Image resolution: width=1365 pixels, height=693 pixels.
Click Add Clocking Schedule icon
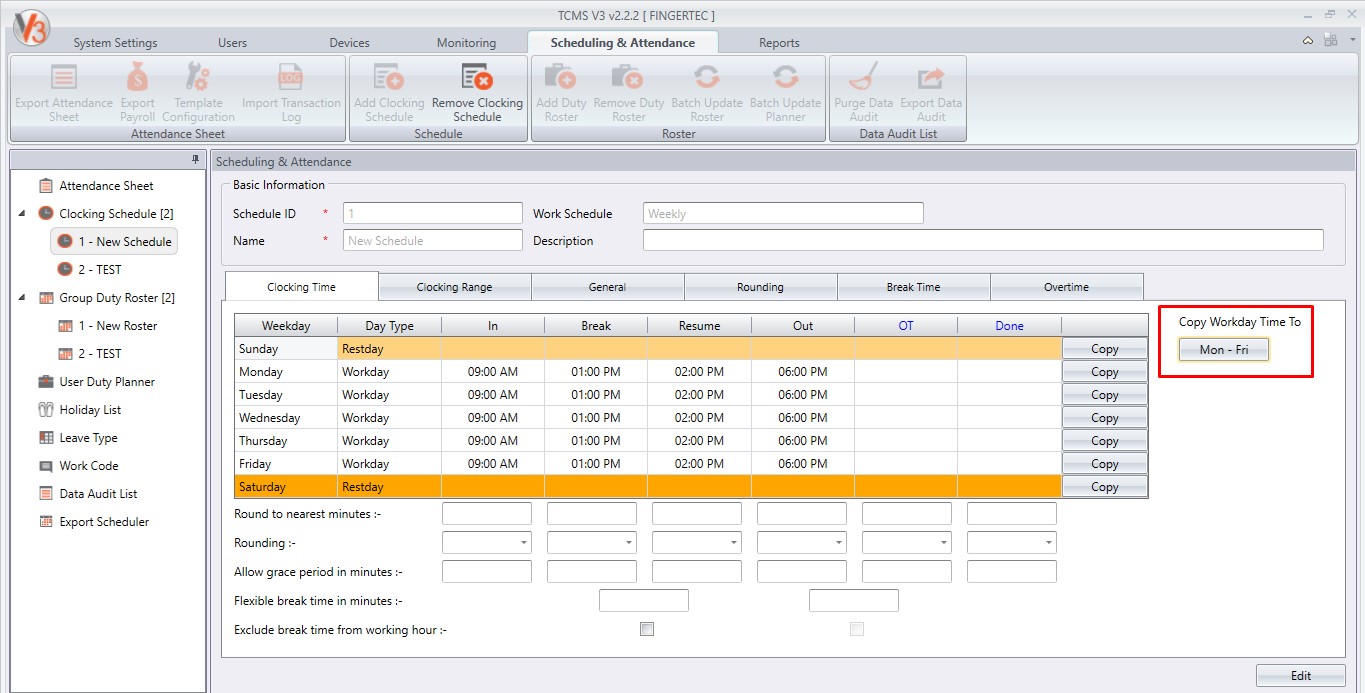[x=389, y=78]
